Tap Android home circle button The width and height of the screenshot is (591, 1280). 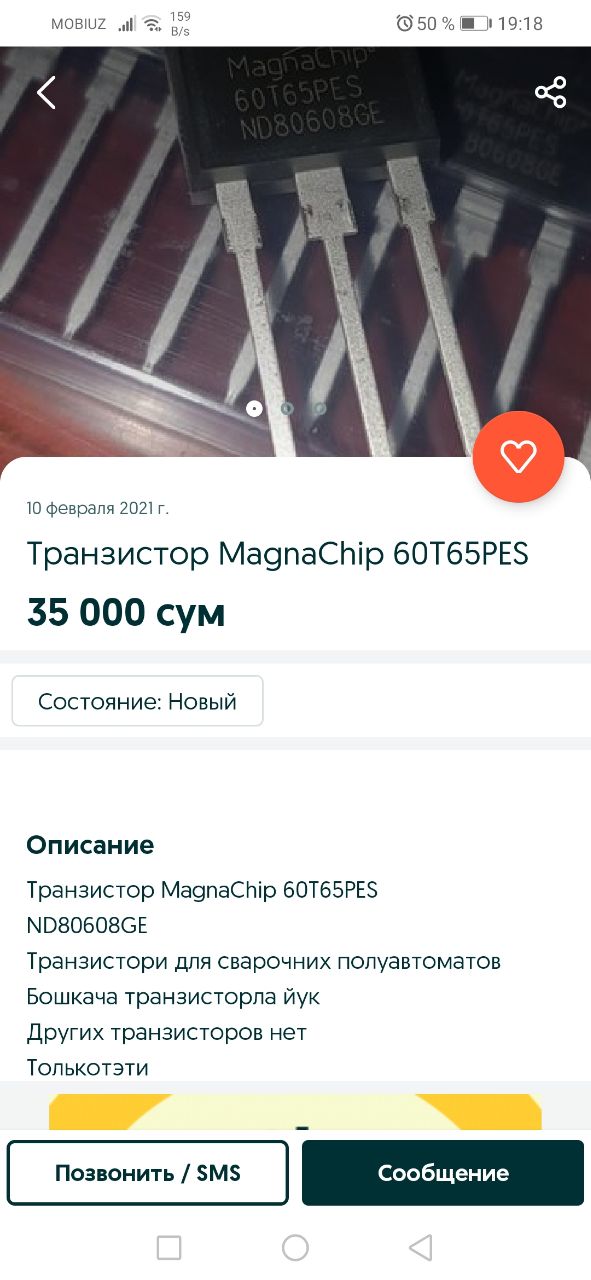coord(295,1247)
